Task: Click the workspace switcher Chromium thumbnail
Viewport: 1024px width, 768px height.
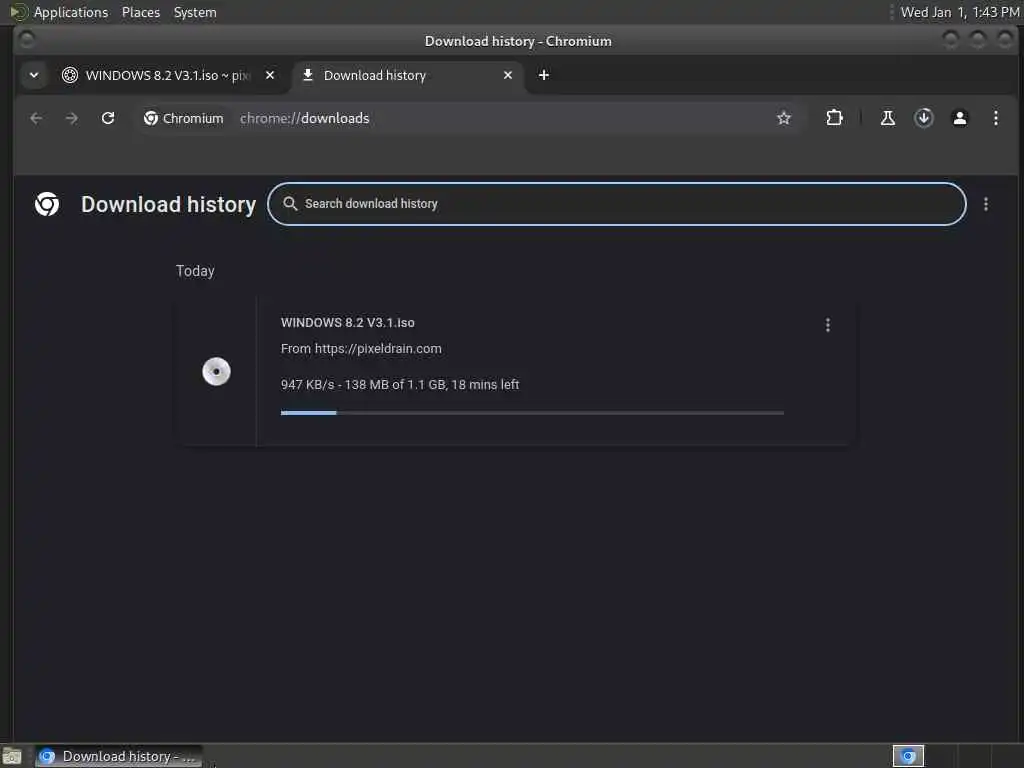Action: pos(908,756)
